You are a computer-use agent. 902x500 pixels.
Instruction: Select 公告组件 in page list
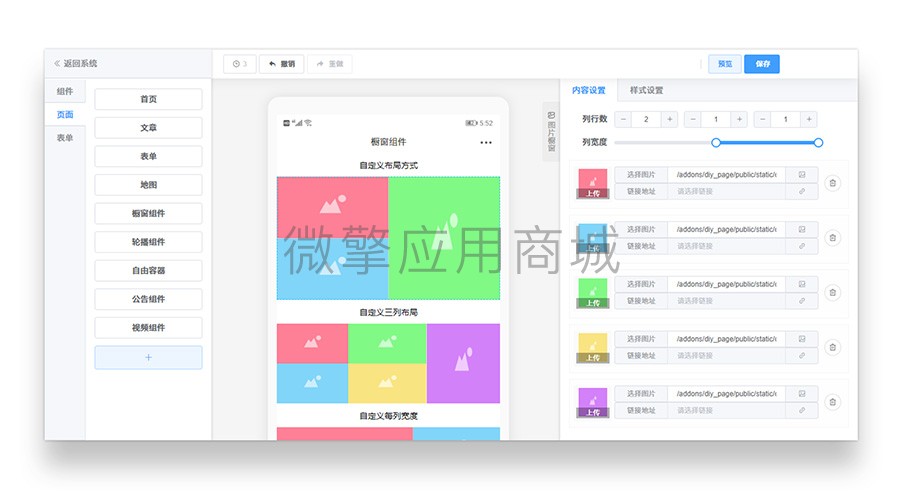pos(148,299)
